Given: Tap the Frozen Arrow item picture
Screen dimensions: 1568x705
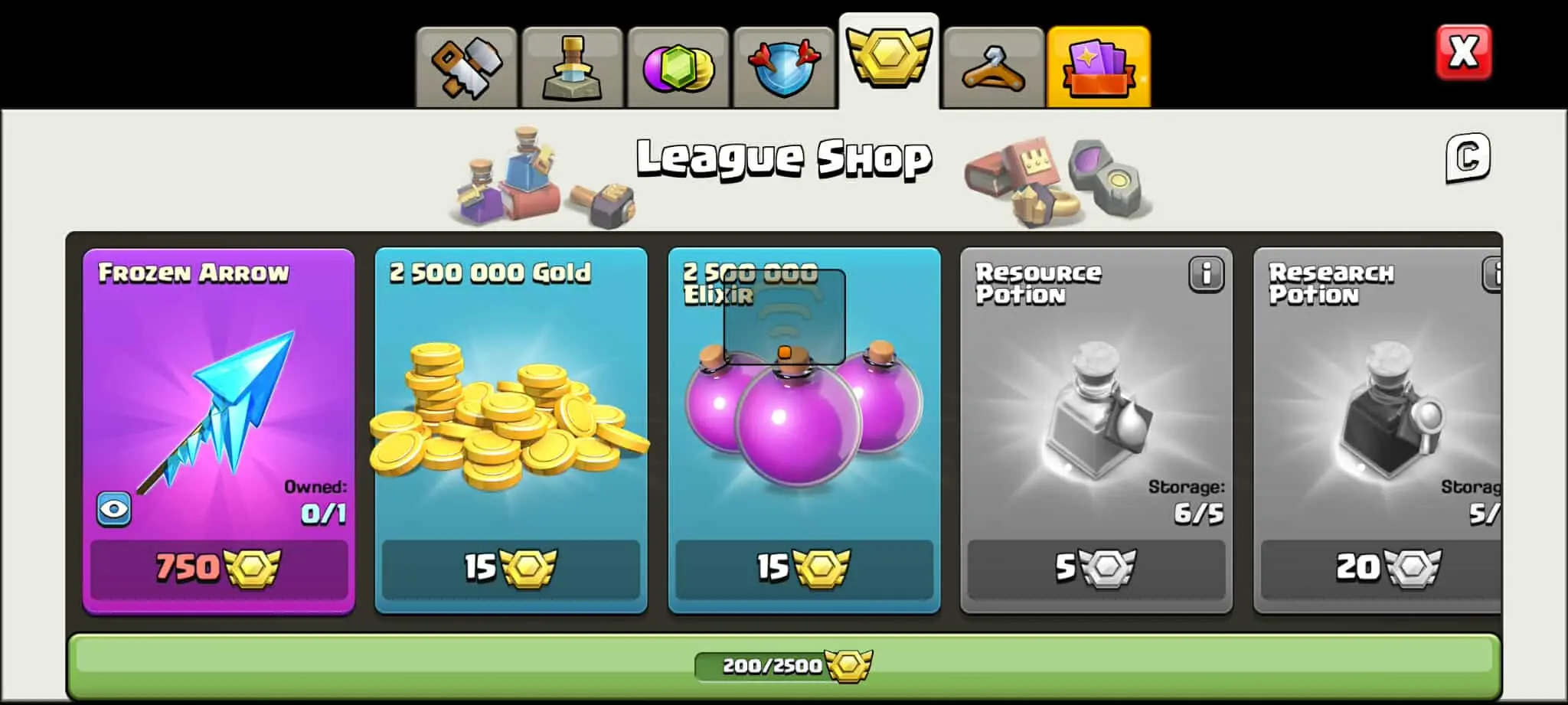Looking at the screenshot, I should click(x=216, y=412).
